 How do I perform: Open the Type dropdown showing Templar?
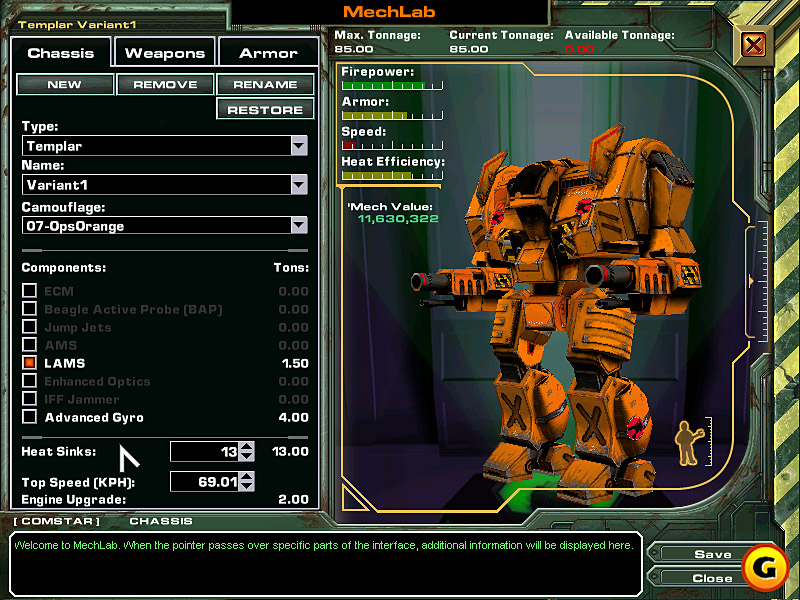point(298,146)
